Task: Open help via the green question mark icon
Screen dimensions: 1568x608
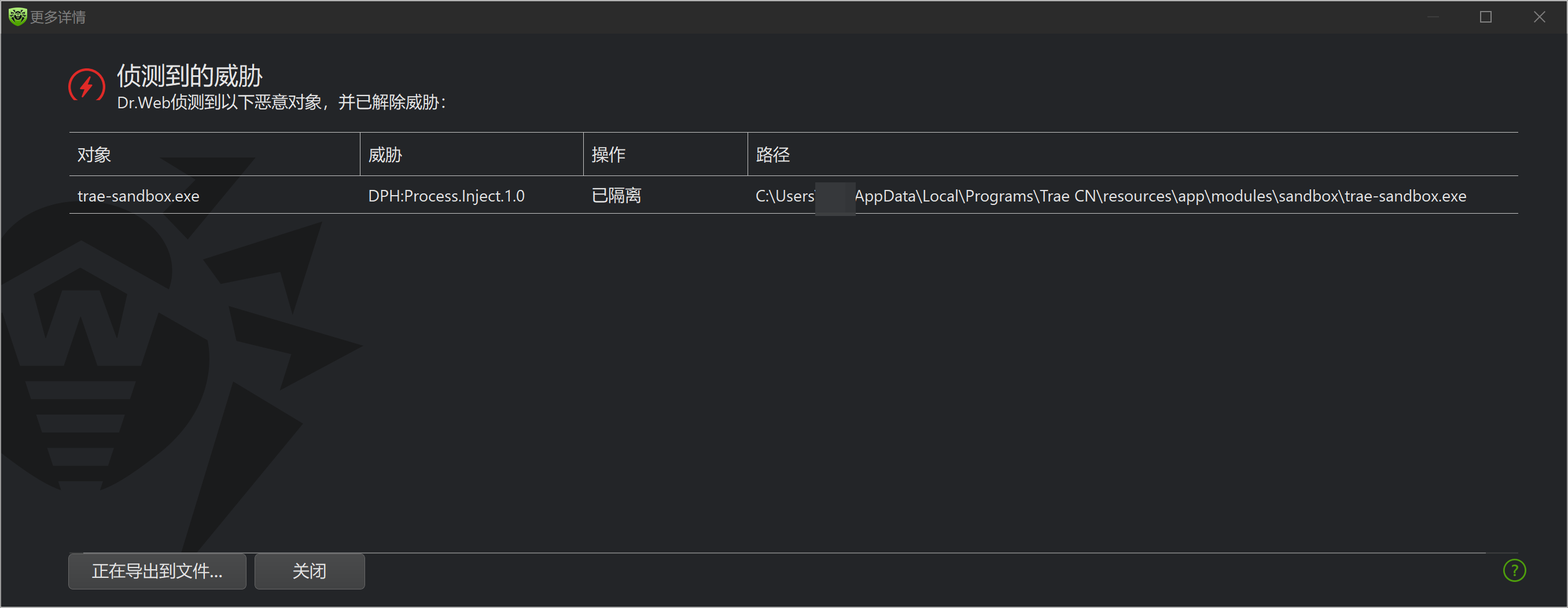Action: [1514, 571]
